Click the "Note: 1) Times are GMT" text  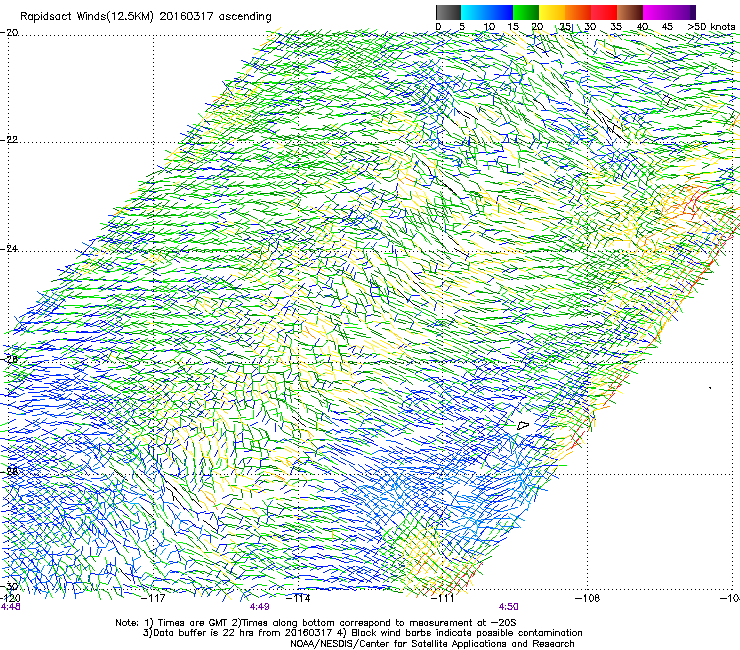click(172, 623)
